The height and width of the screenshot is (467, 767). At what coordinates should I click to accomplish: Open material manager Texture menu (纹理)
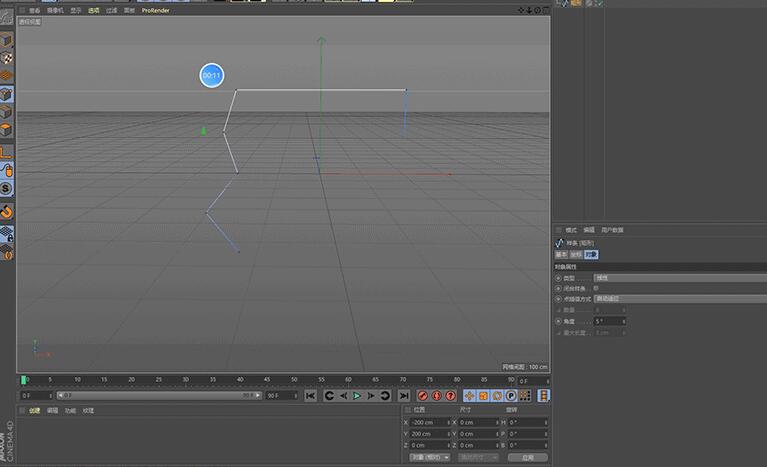[88, 411]
